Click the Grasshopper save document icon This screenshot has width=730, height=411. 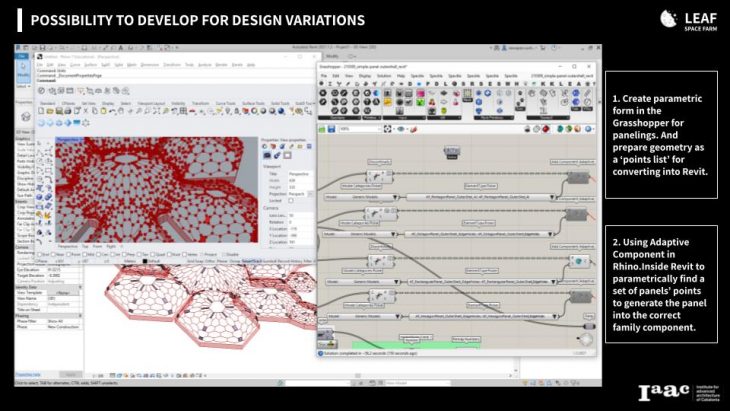(x=334, y=127)
